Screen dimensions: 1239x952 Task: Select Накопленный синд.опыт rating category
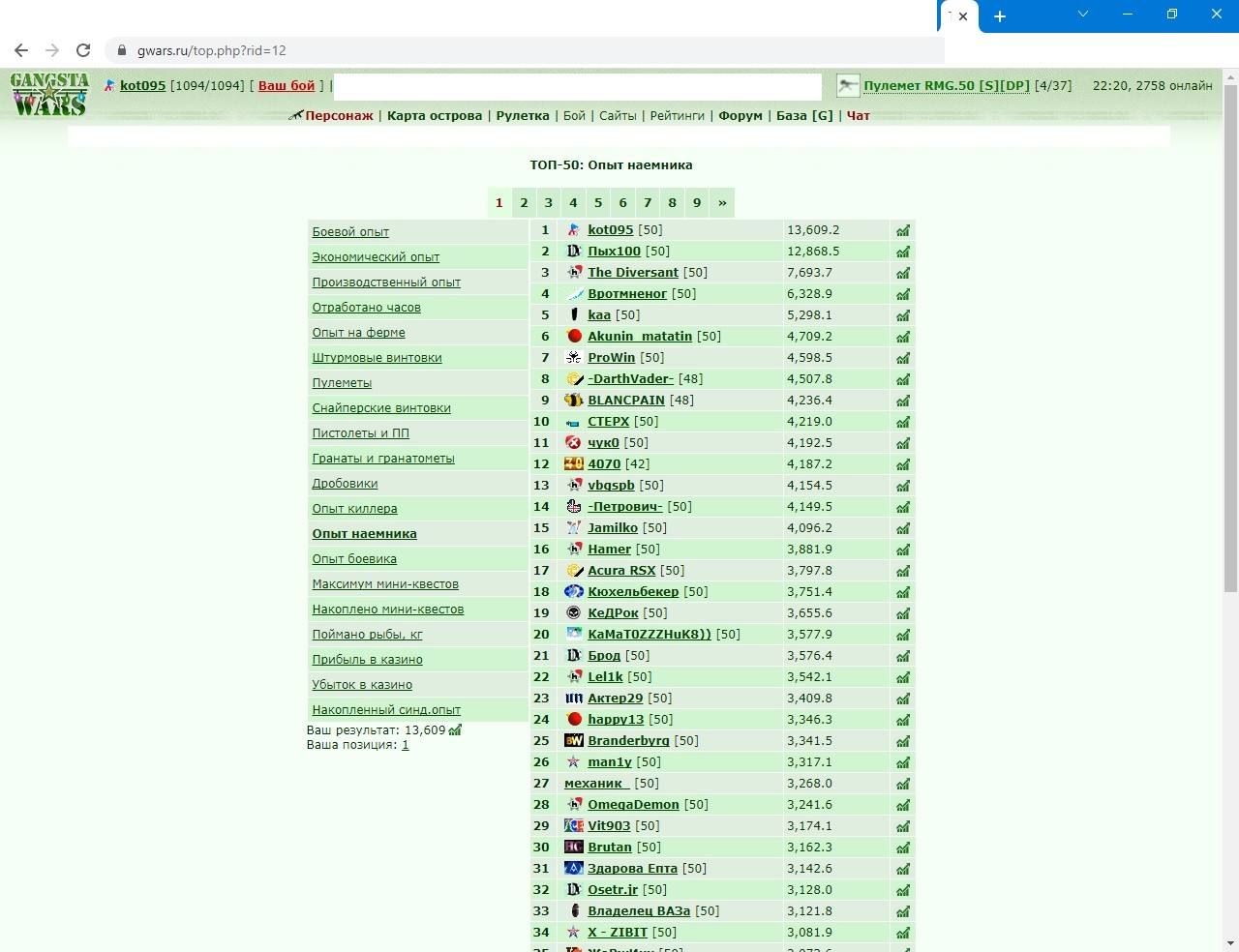pyautogui.click(x=386, y=710)
